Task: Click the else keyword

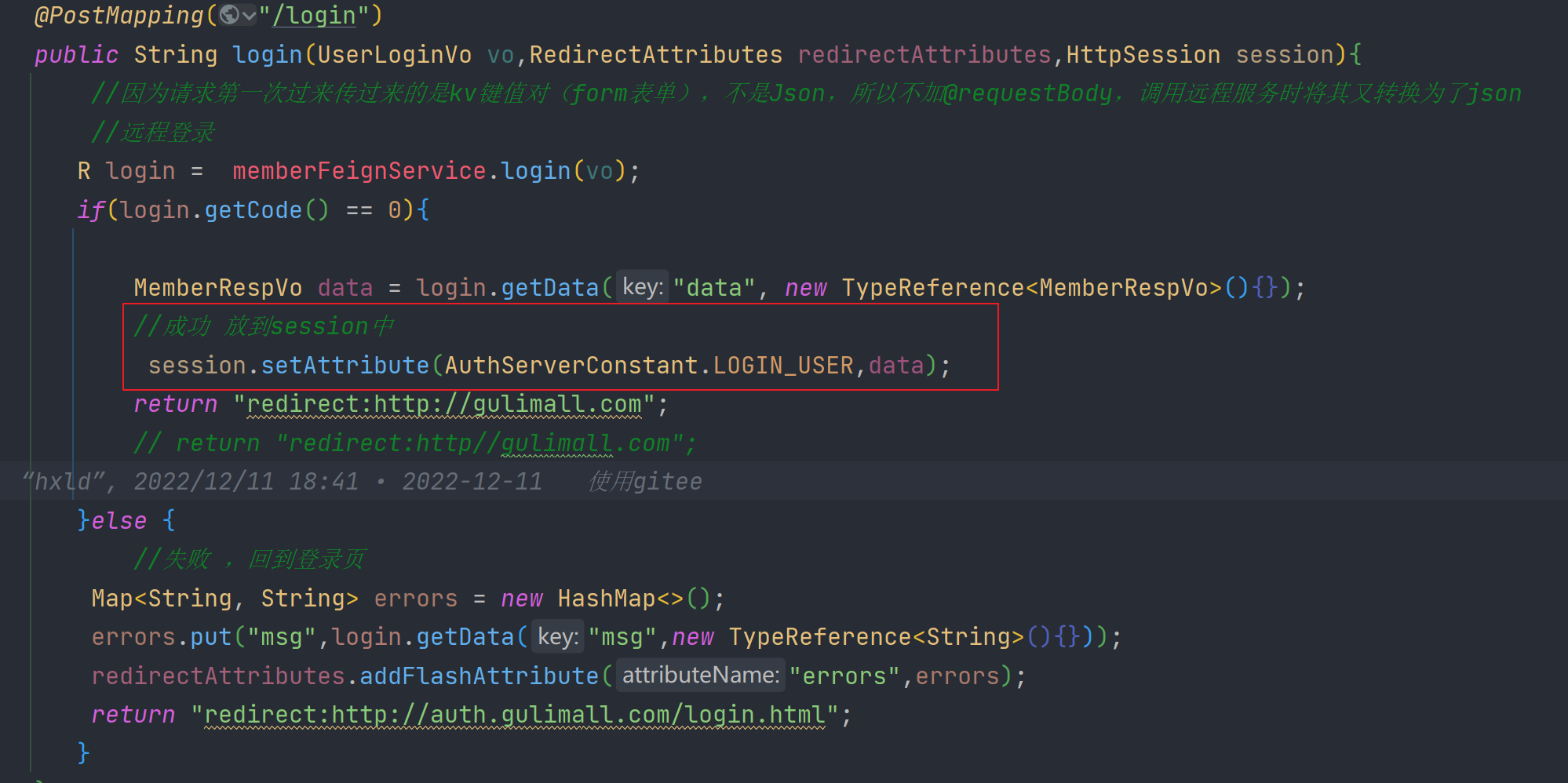Action: point(119,520)
